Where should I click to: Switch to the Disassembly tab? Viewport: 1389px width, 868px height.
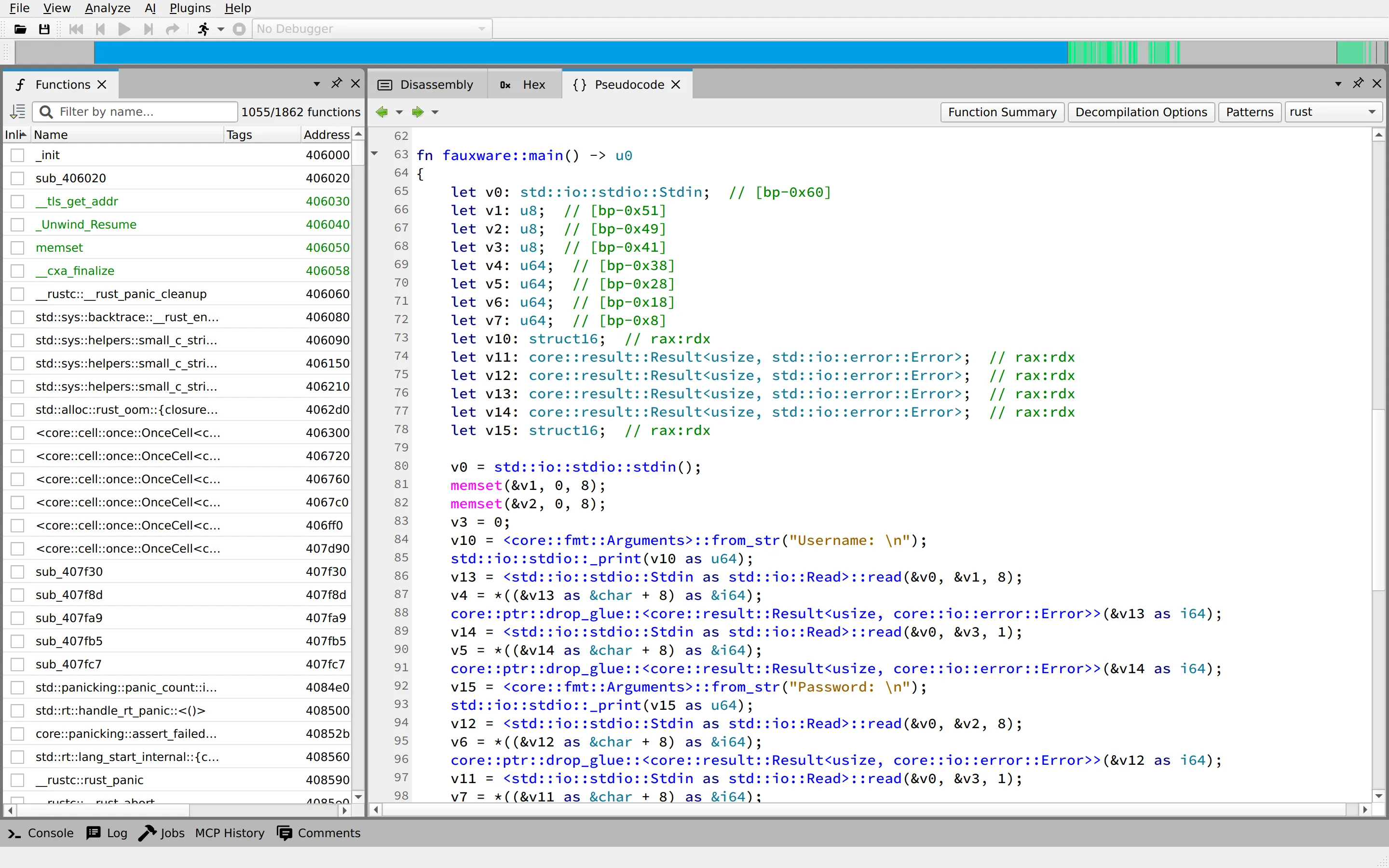[426, 84]
